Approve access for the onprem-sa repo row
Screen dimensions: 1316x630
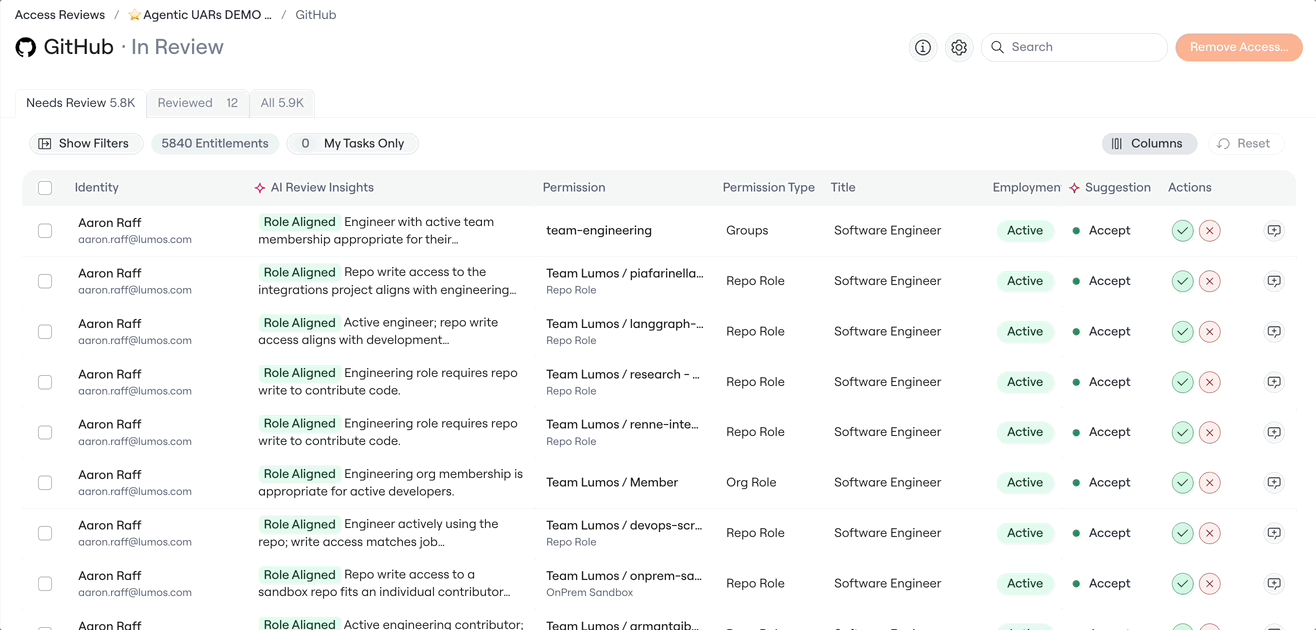1183,583
